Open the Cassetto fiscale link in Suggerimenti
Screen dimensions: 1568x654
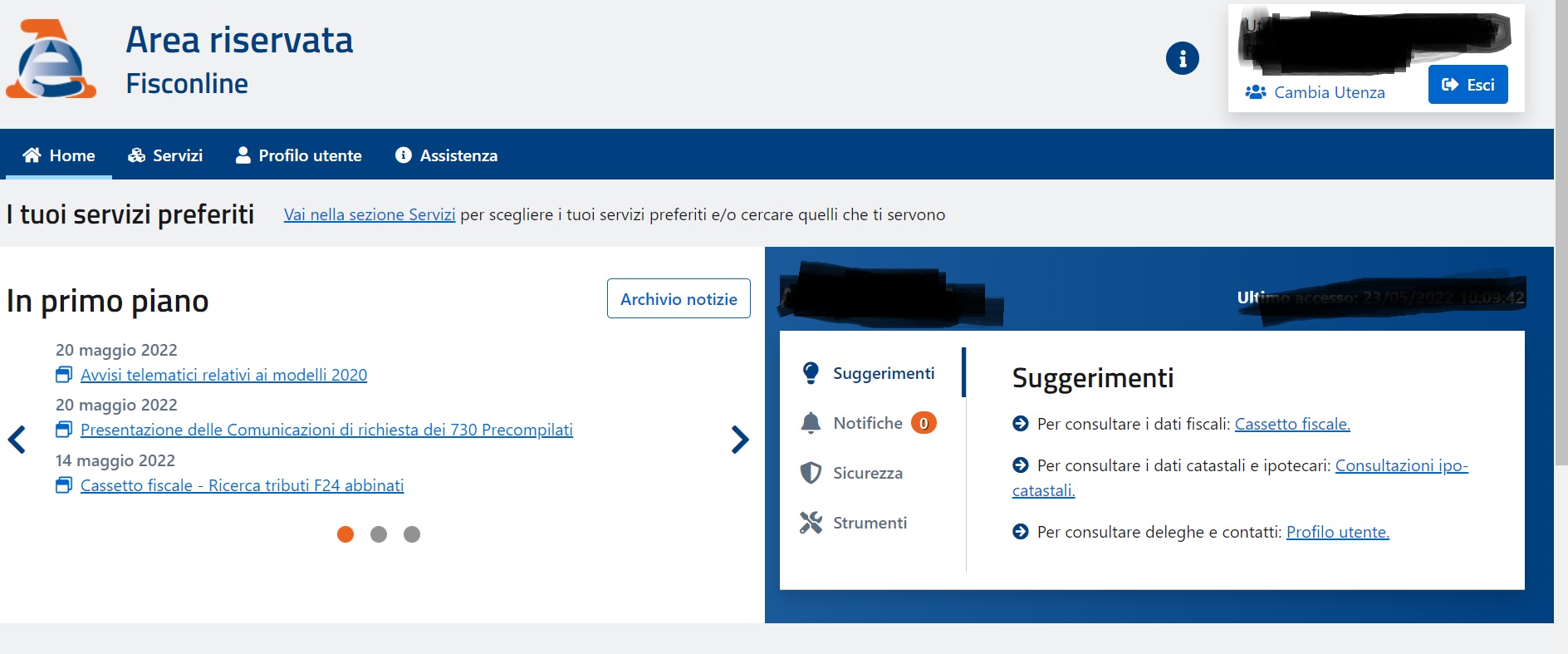click(1292, 424)
